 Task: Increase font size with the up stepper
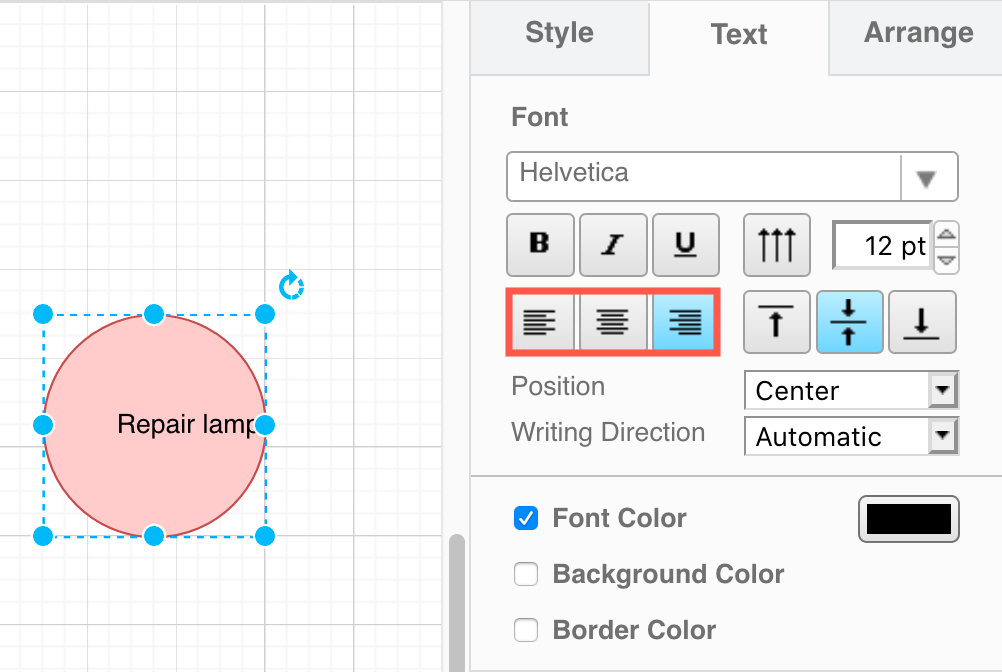946,234
